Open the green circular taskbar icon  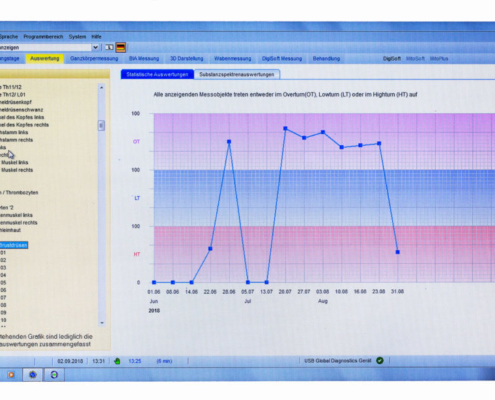54,375
